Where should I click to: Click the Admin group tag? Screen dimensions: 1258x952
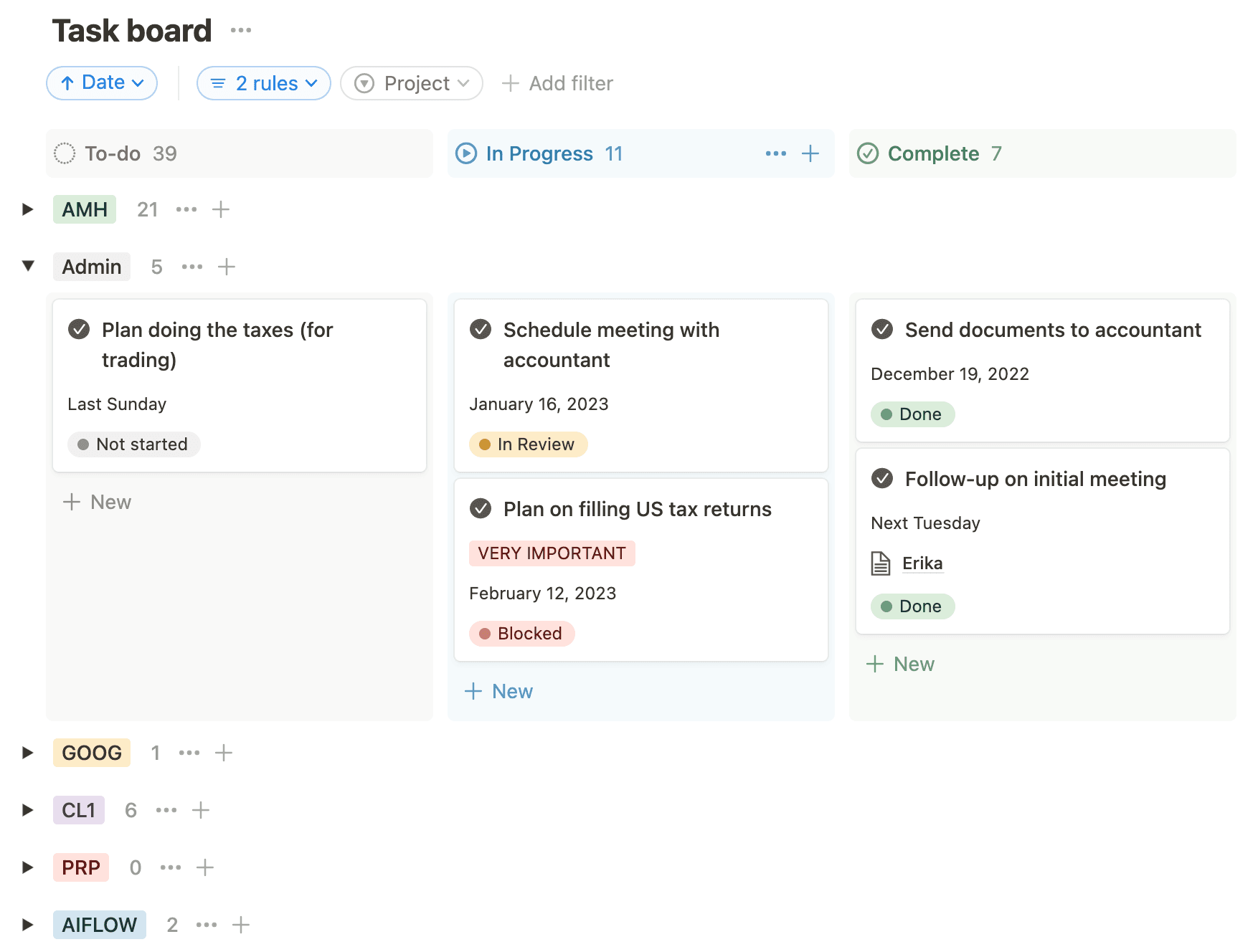[x=92, y=267]
